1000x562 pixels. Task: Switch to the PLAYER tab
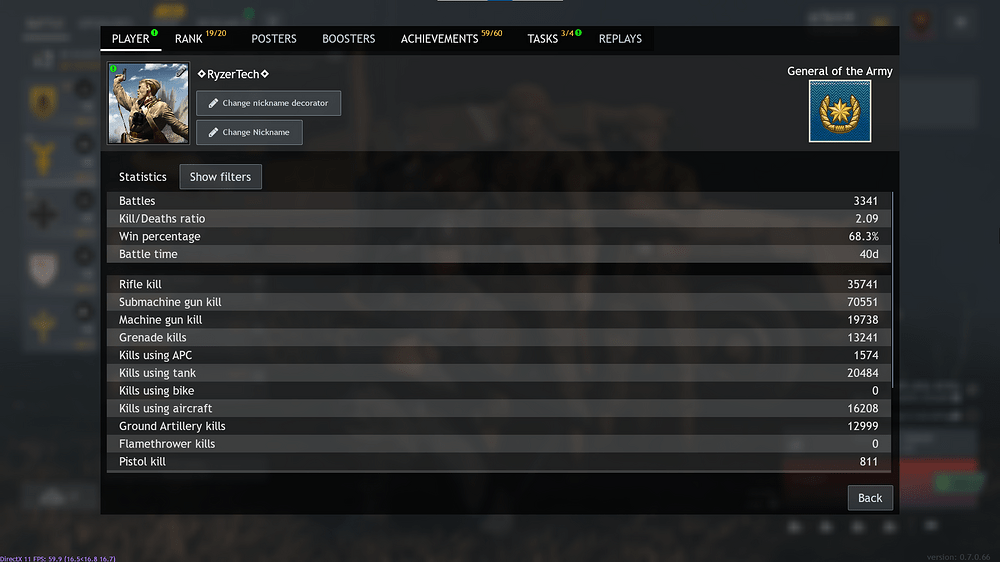(x=131, y=39)
